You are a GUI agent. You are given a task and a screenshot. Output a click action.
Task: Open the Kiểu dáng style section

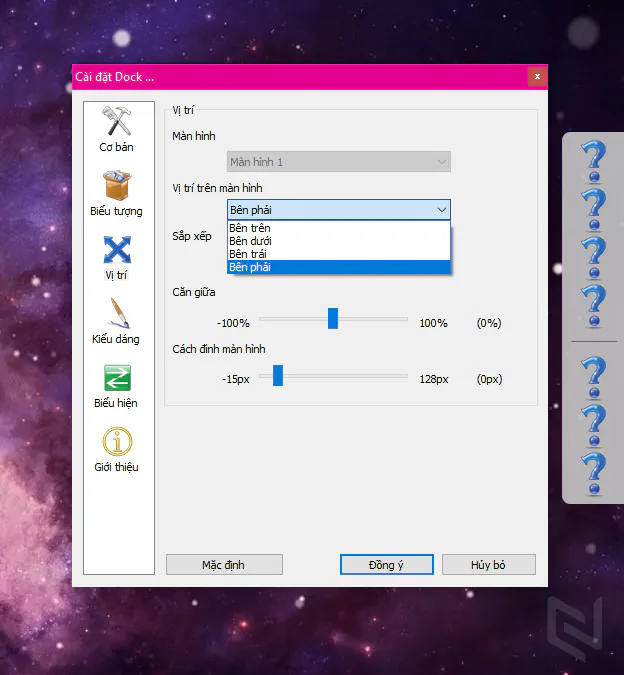pyautogui.click(x=116, y=321)
